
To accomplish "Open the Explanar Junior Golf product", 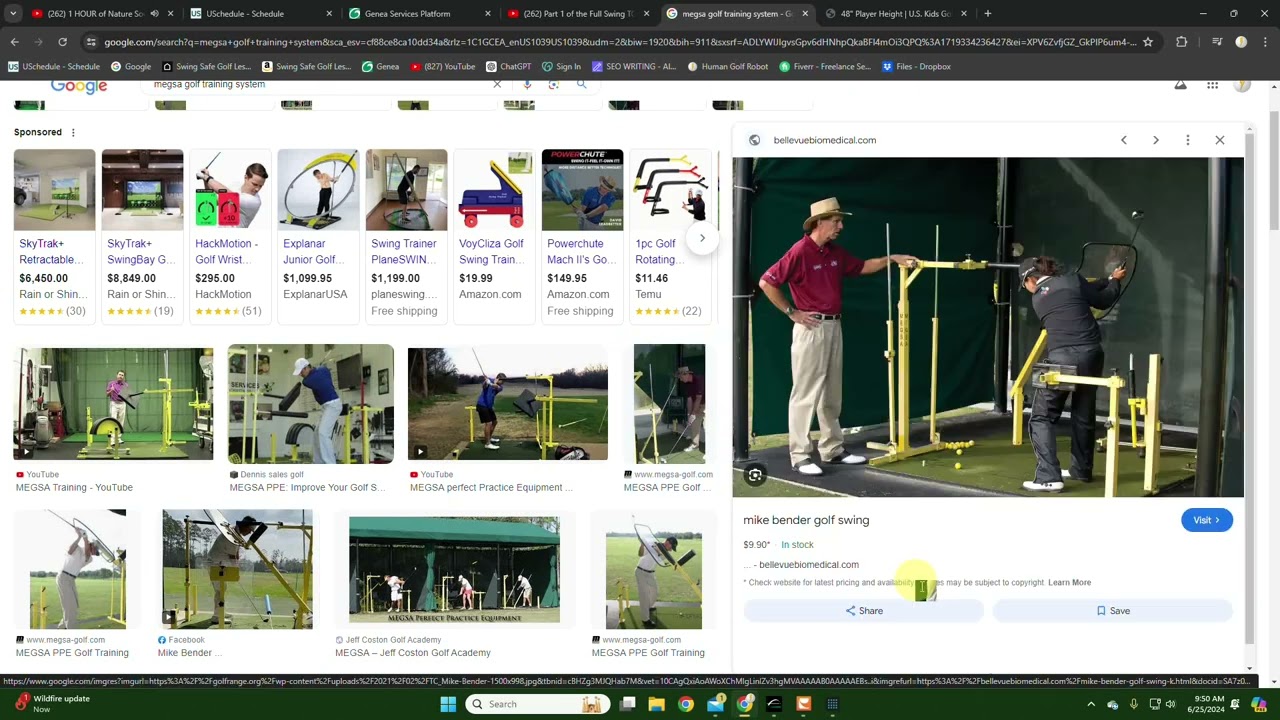I will (x=318, y=236).
